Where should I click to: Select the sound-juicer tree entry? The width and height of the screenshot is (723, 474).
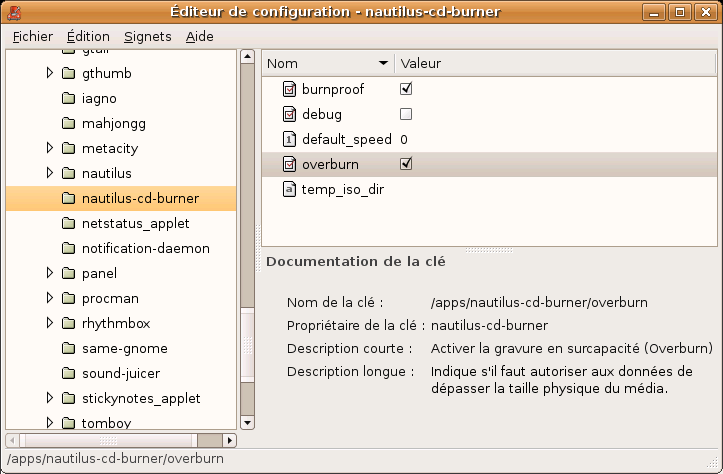point(121,373)
